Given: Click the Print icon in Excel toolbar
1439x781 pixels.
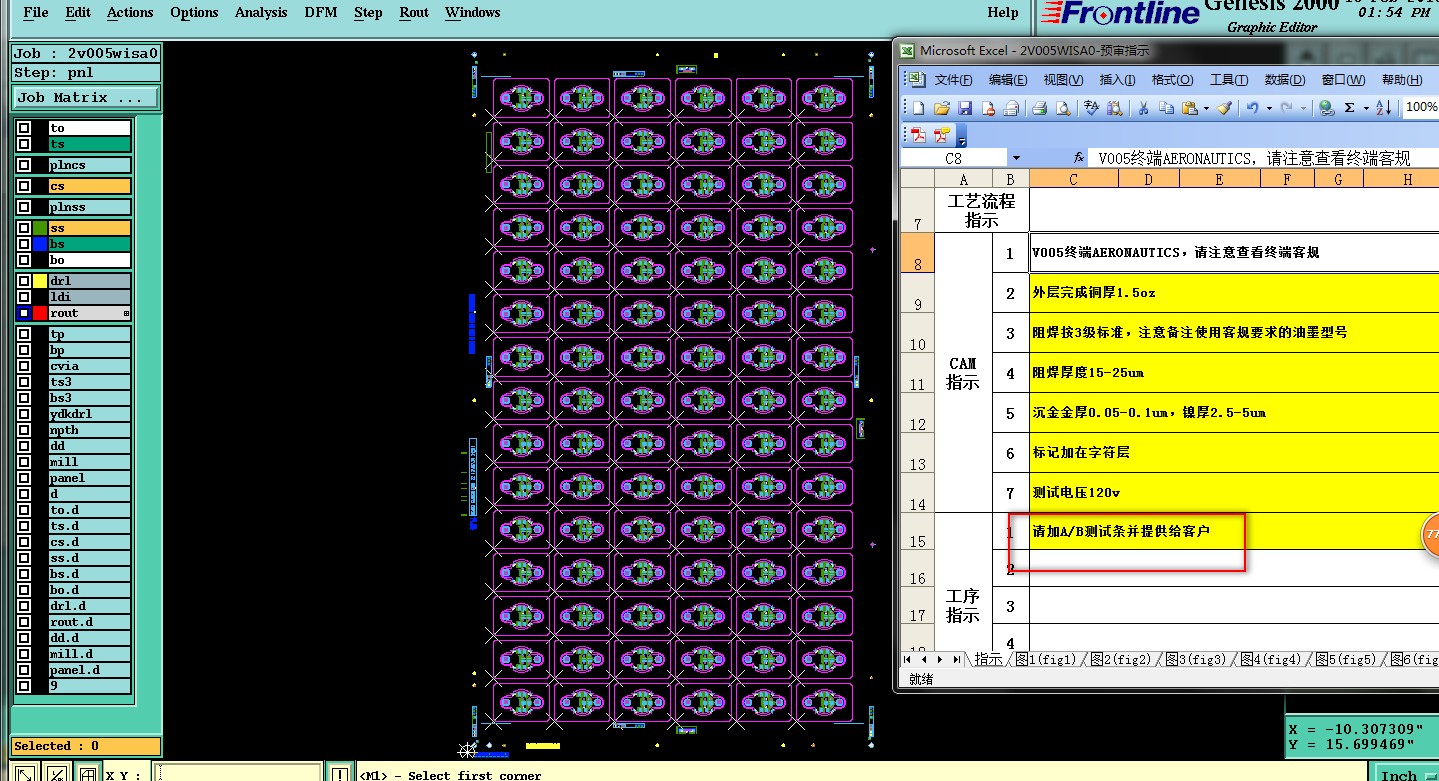Looking at the screenshot, I should (1039, 108).
